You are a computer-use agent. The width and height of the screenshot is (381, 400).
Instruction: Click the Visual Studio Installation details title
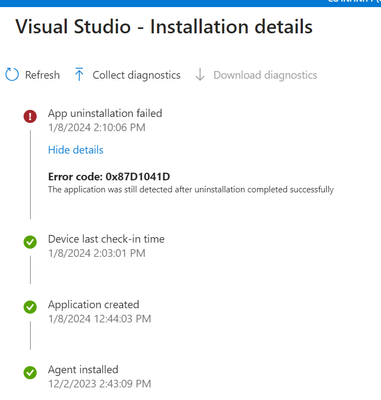[164, 27]
